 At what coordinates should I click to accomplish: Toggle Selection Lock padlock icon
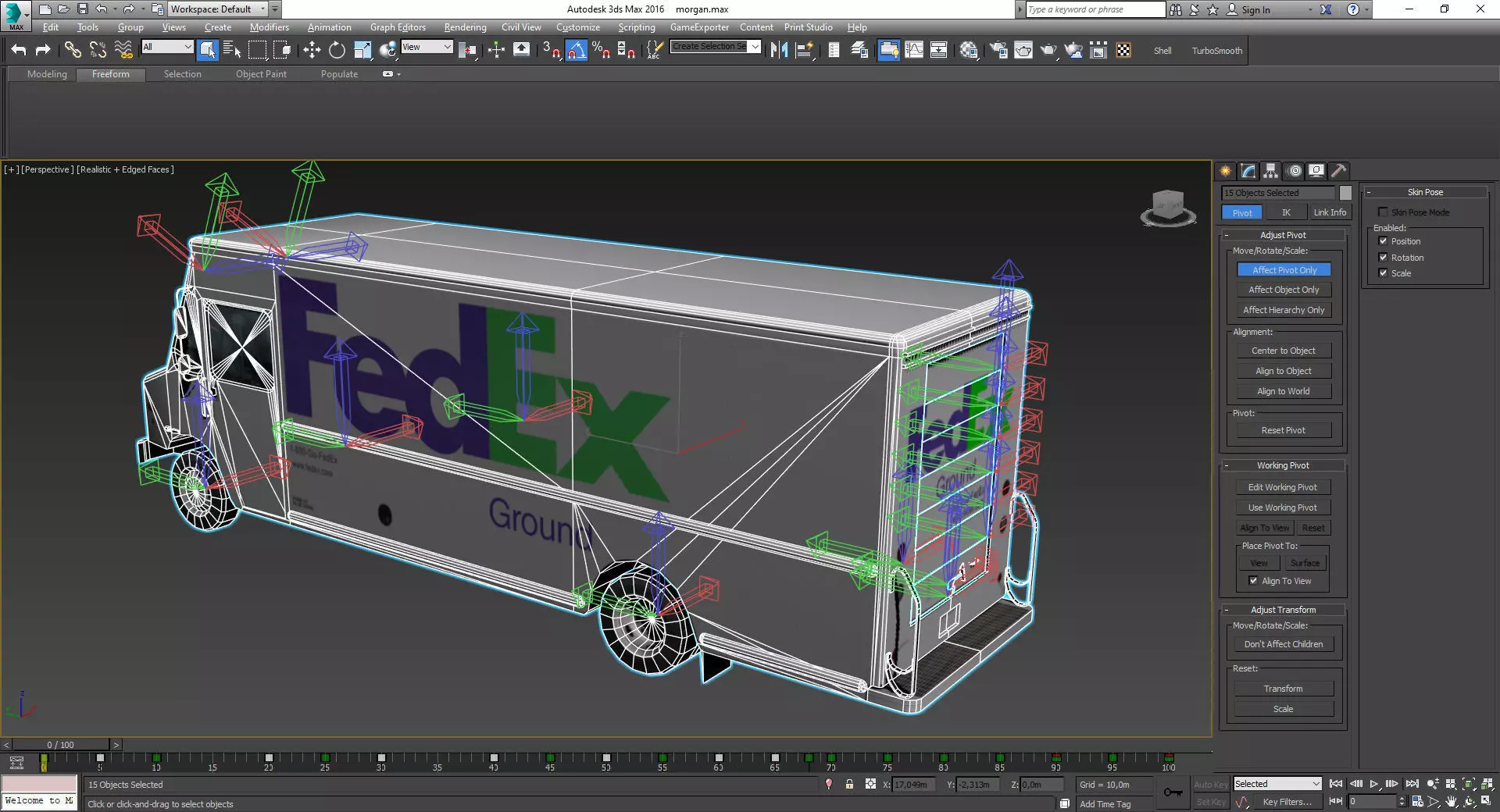(x=849, y=784)
